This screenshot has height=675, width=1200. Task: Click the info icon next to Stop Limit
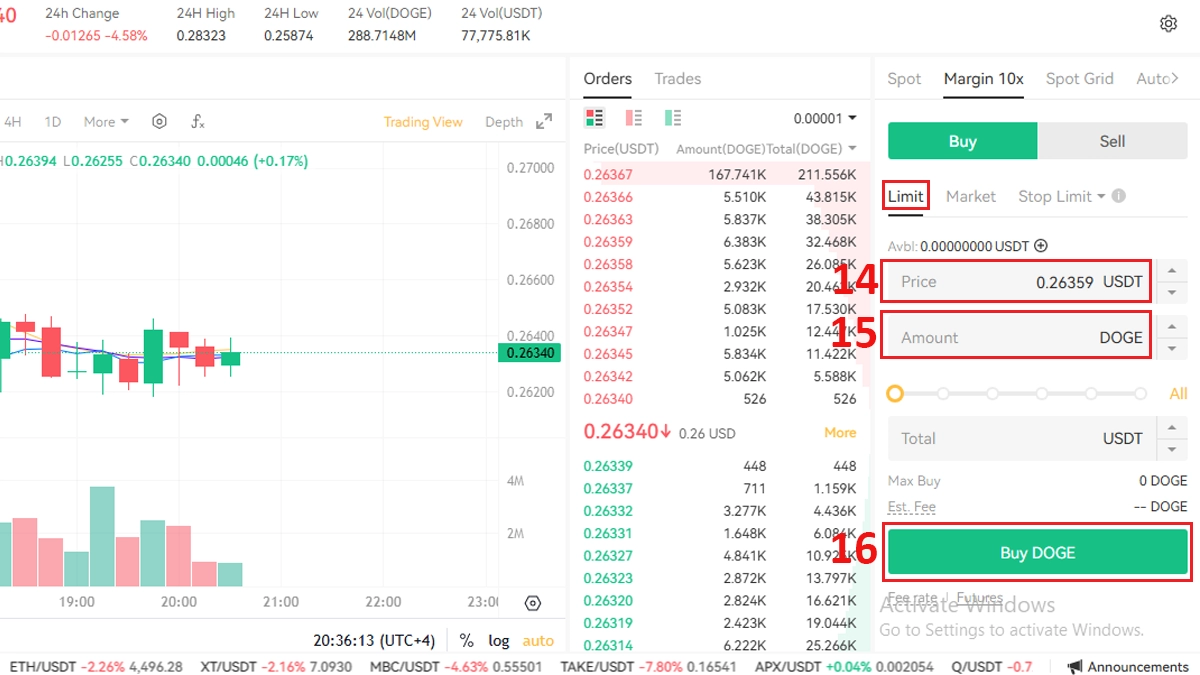coord(1119,197)
